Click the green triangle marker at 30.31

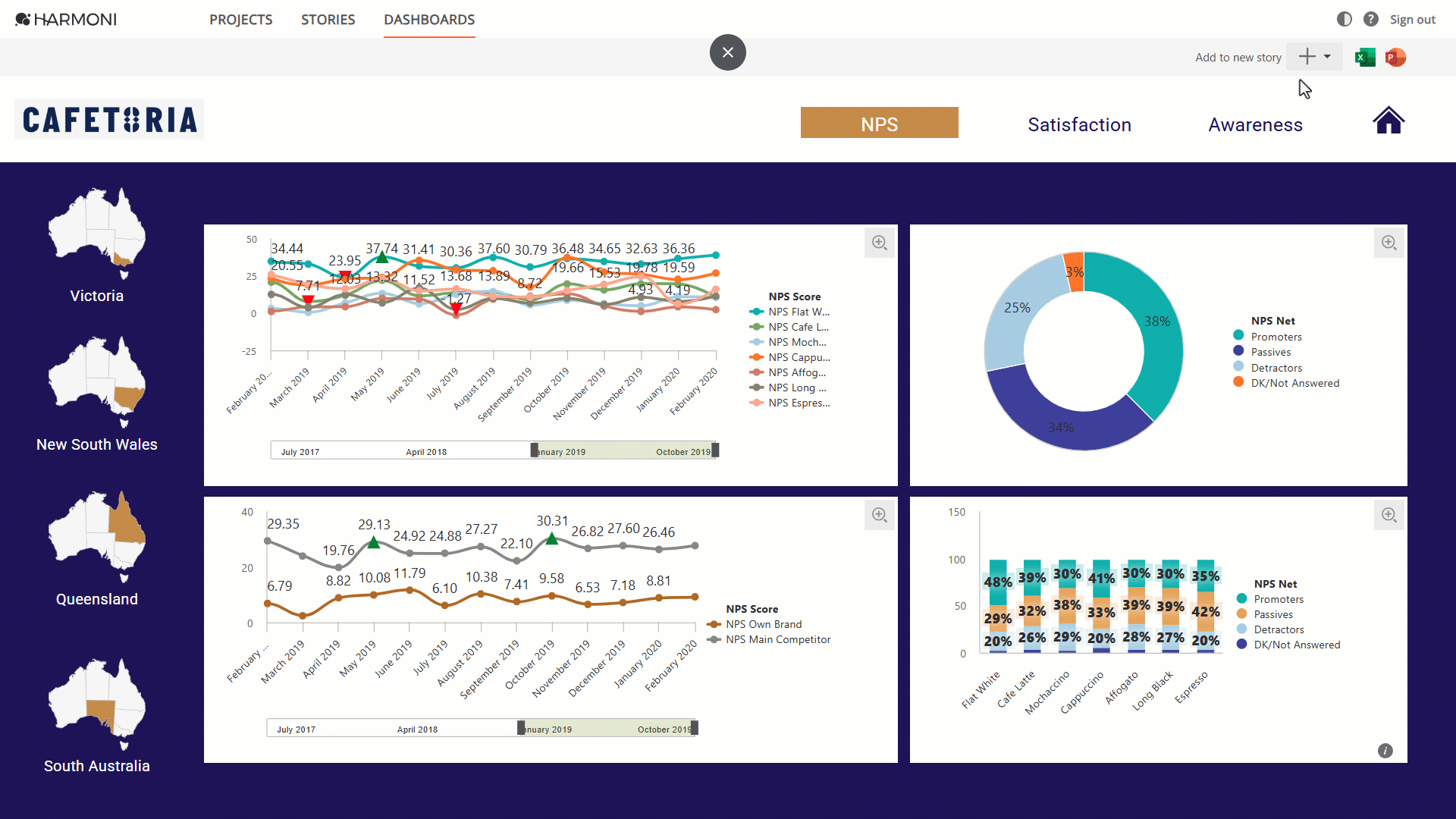[x=552, y=538]
